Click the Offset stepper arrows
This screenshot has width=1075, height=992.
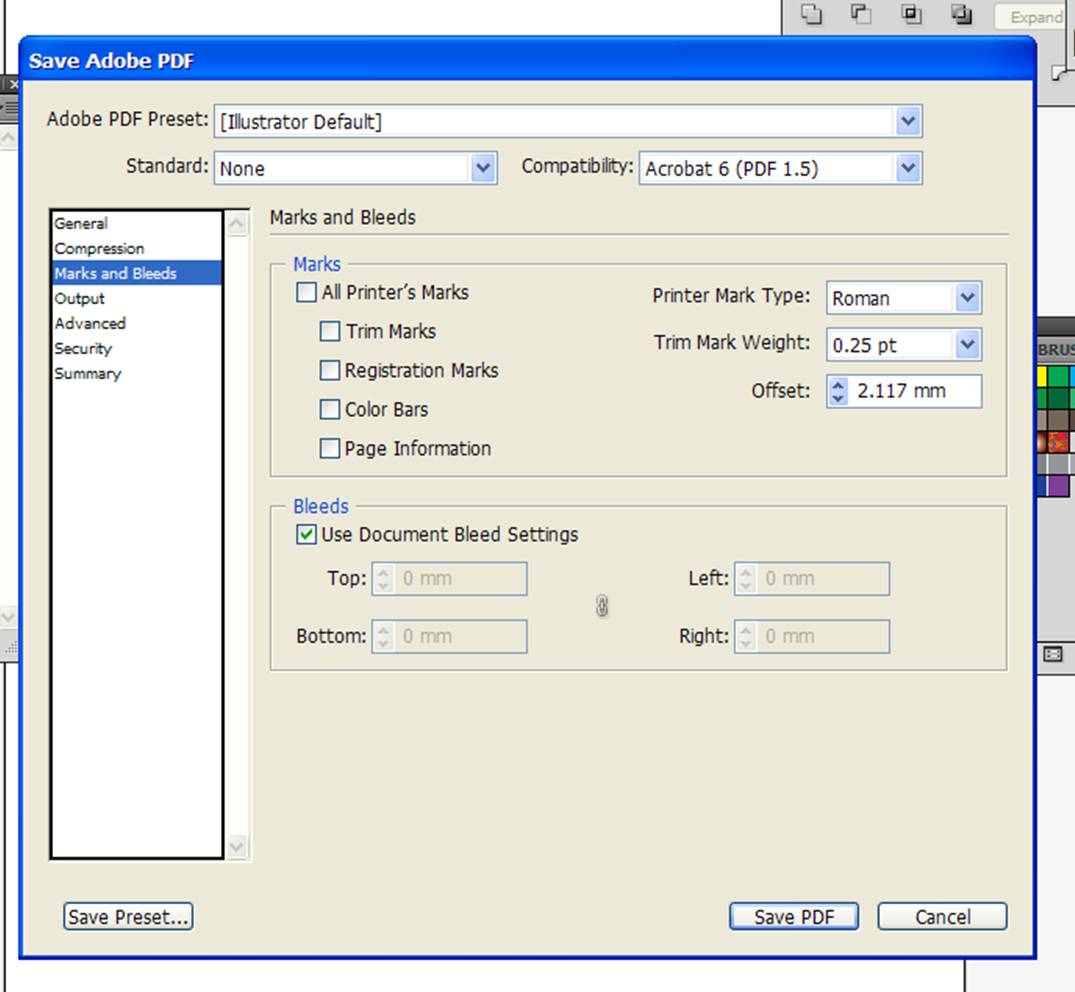[837, 391]
